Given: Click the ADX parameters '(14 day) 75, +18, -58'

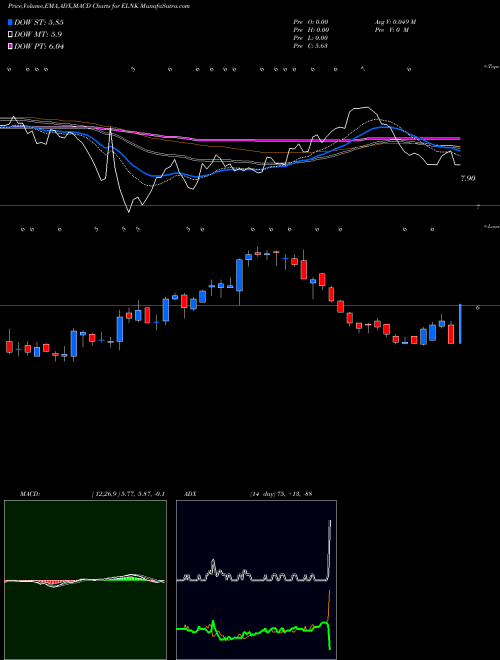Looking at the screenshot, I should tap(280, 494).
